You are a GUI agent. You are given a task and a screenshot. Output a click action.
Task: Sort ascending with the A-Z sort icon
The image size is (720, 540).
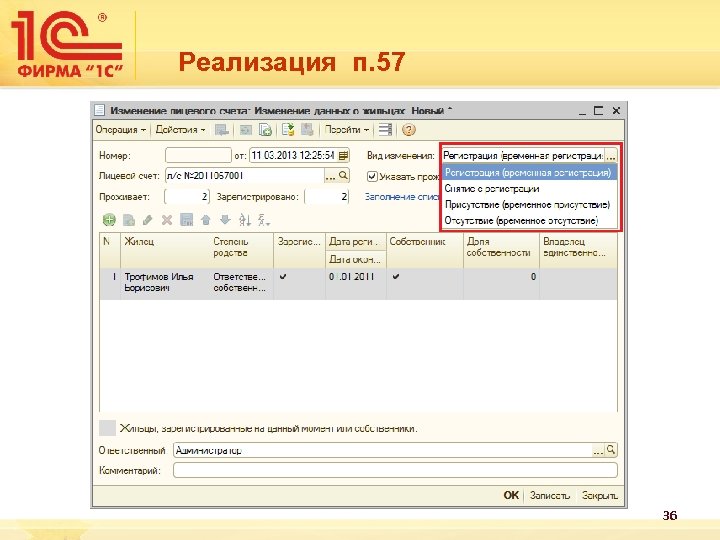pos(245,220)
